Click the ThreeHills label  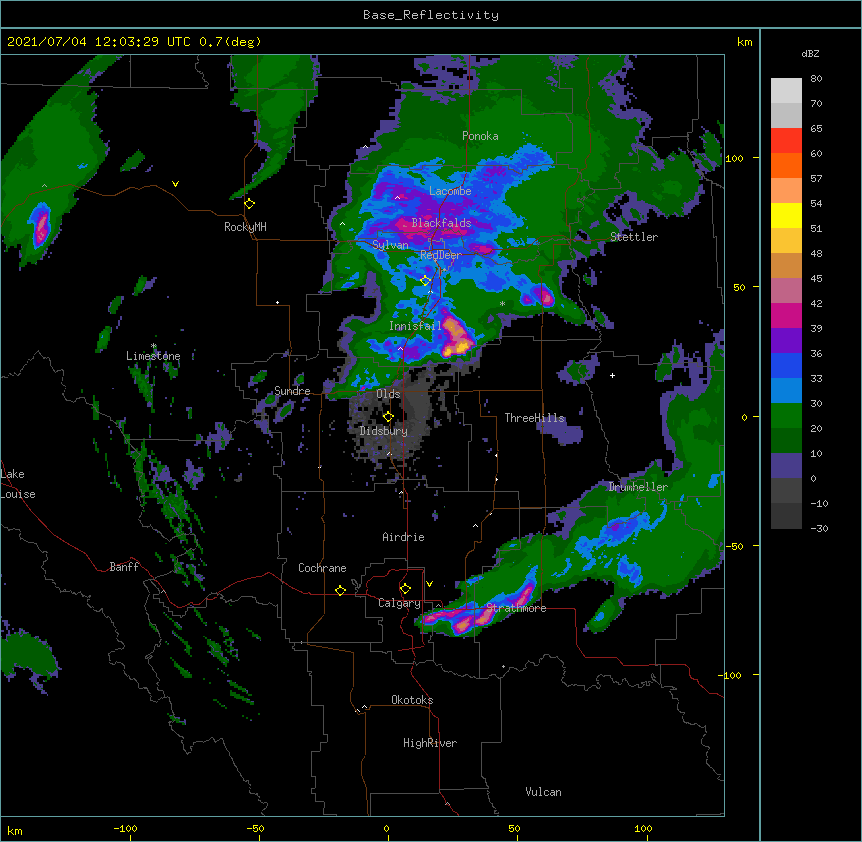(x=535, y=418)
